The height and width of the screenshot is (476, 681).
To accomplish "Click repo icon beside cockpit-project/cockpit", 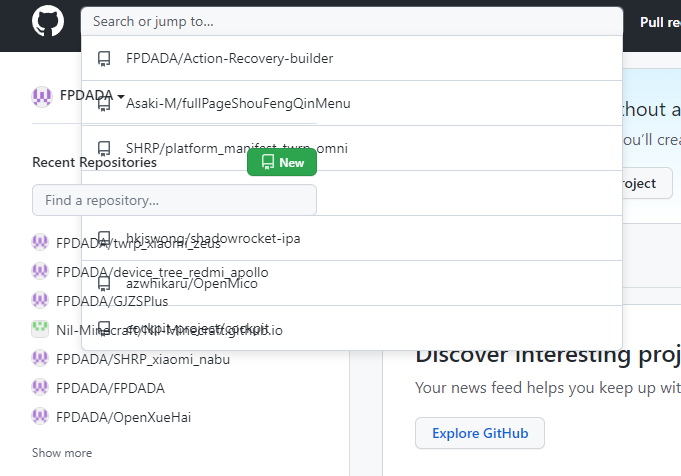I will (104, 329).
